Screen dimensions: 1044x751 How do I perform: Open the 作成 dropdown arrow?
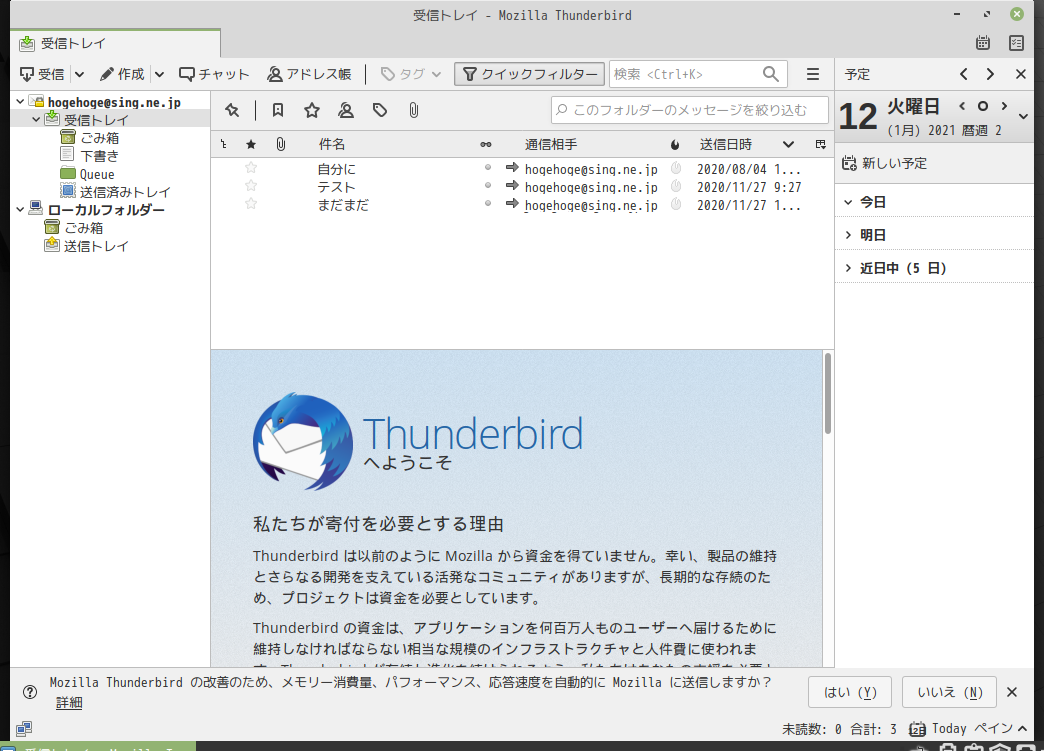(159, 74)
